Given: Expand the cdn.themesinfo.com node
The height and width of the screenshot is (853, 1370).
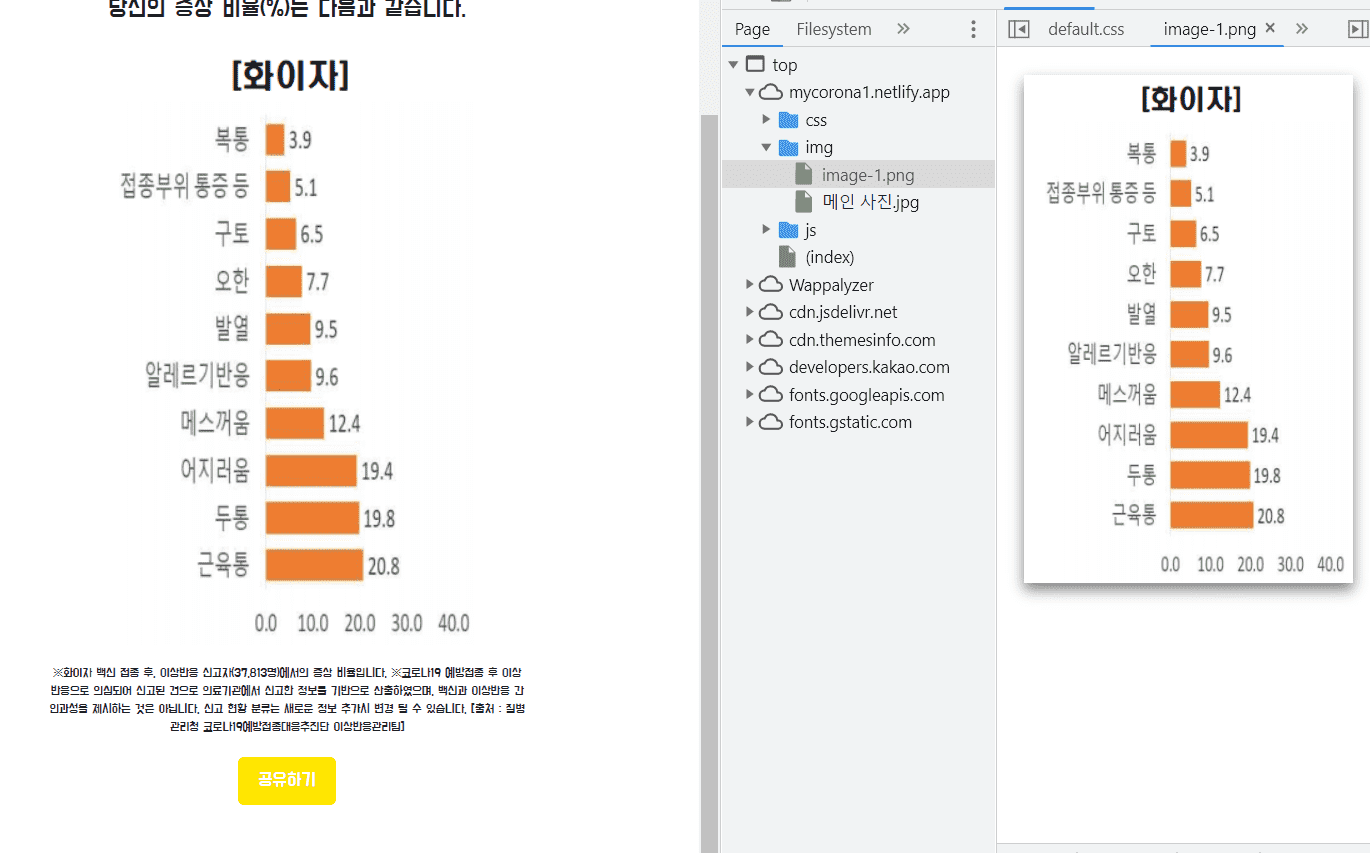Looking at the screenshot, I should pyautogui.click(x=749, y=340).
